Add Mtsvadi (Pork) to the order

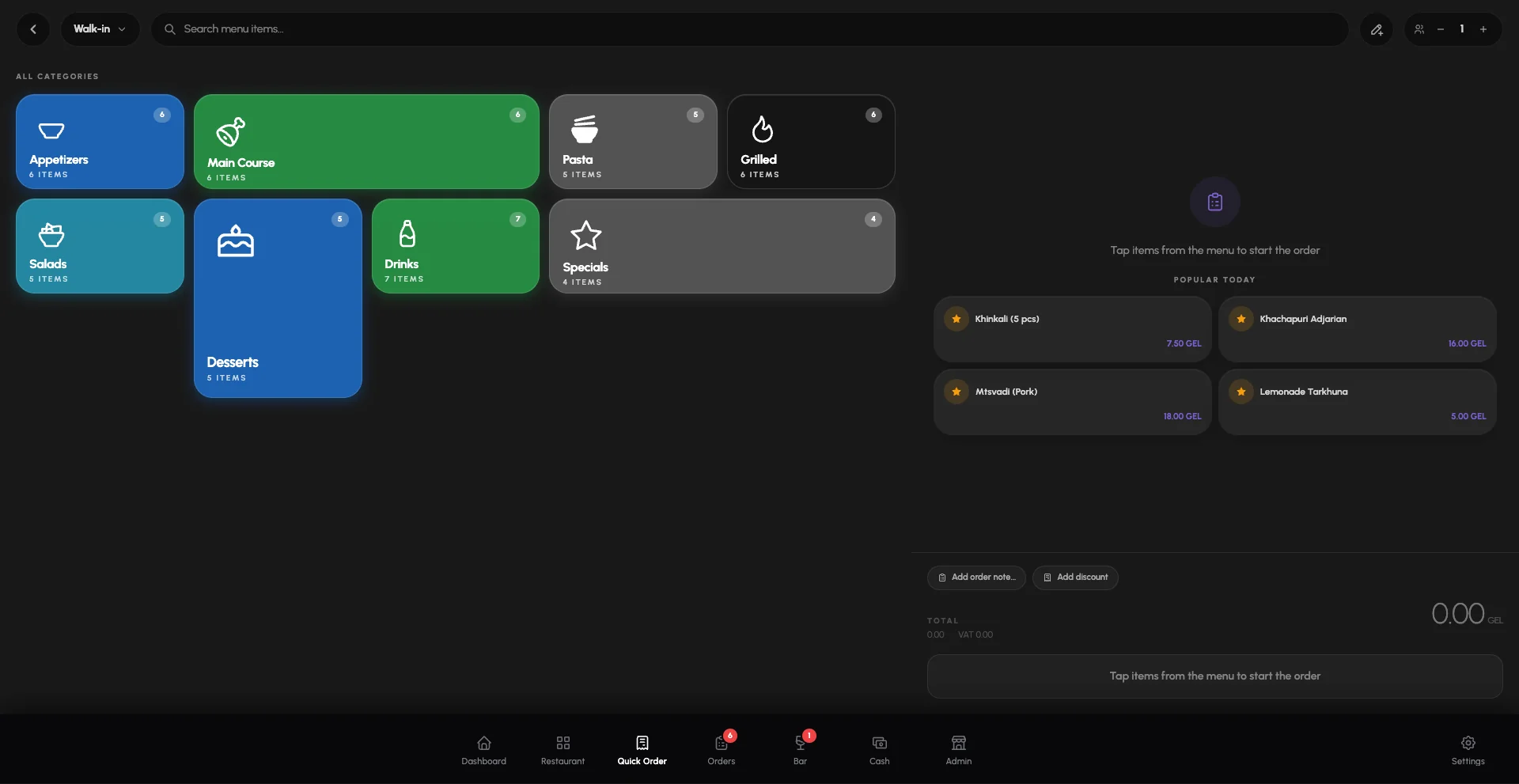point(1073,402)
